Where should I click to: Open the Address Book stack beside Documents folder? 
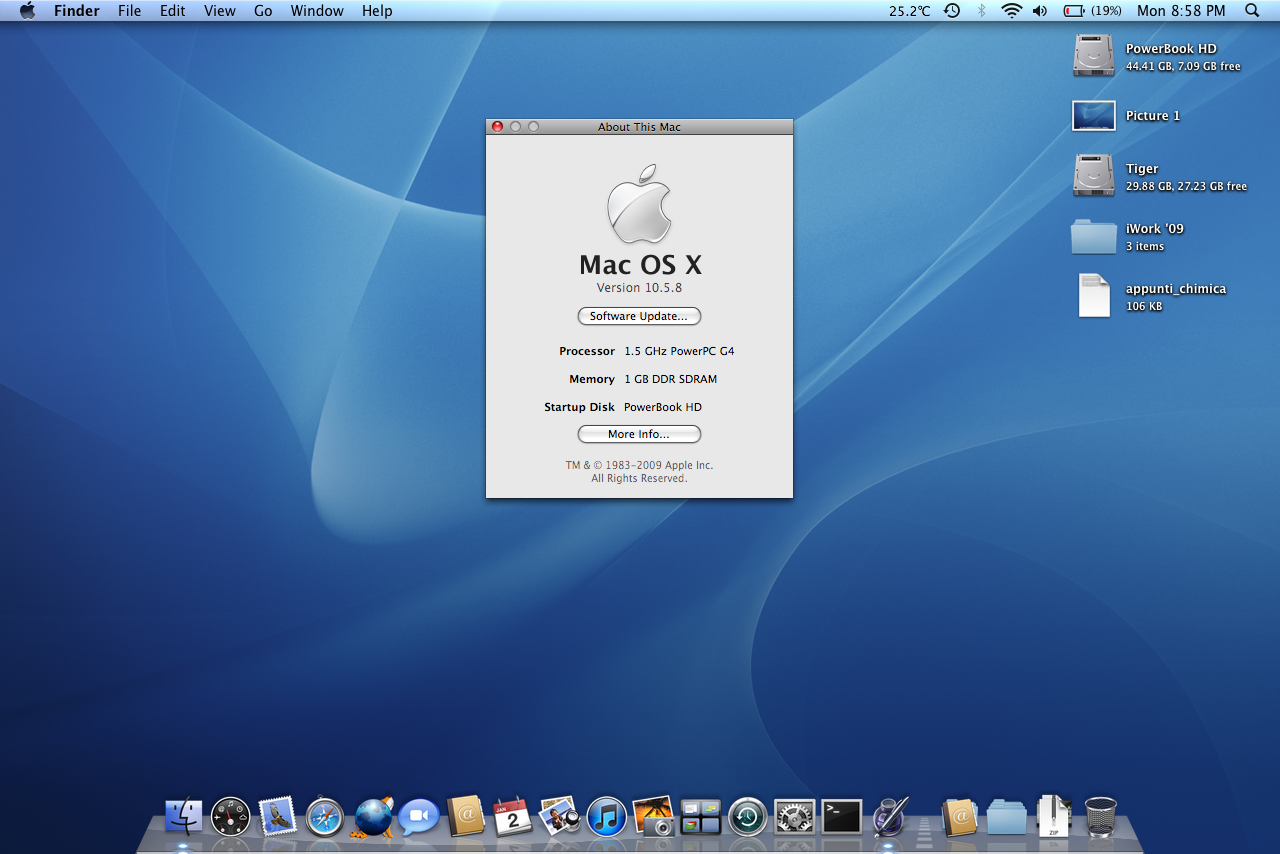(959, 817)
